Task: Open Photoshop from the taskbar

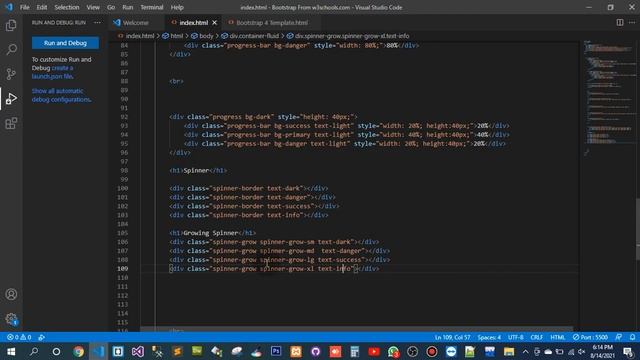Action: [276, 351]
